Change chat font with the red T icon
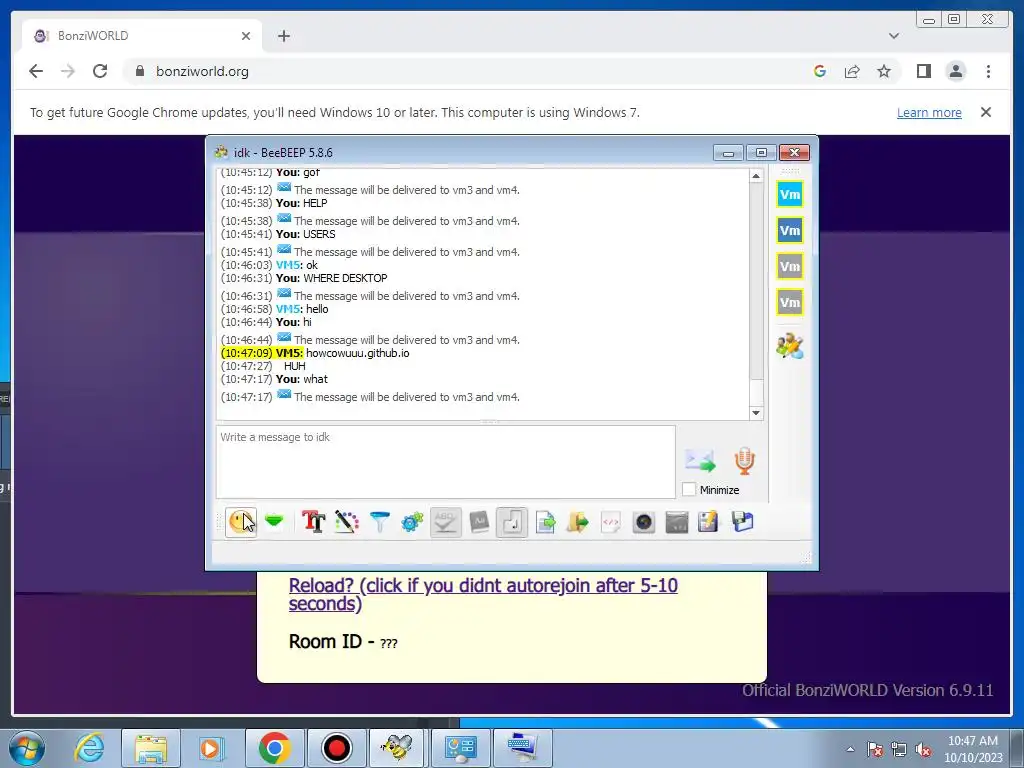1024x768 pixels. pos(313,522)
